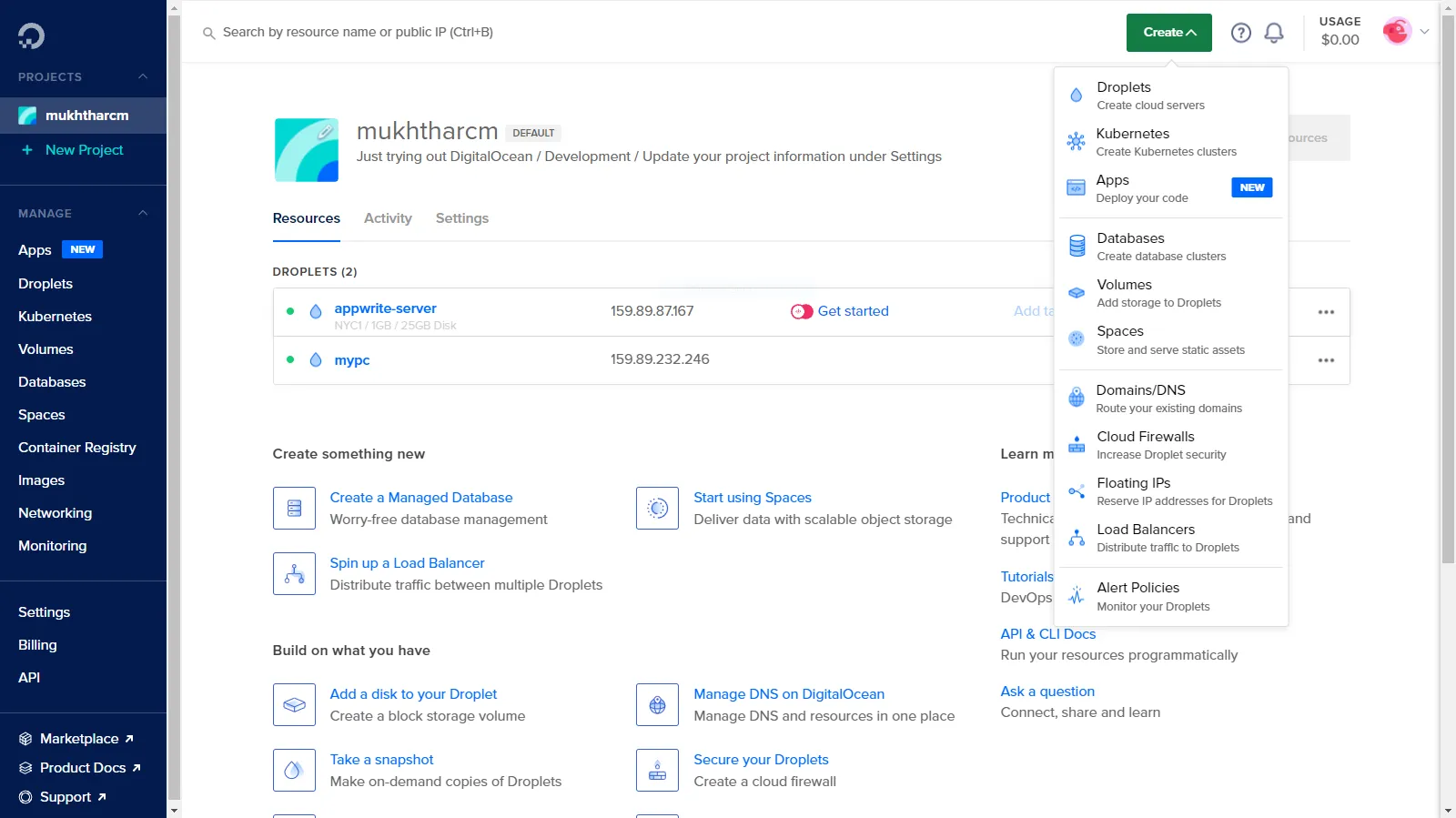Open the help question mark icon

pos(1240,33)
